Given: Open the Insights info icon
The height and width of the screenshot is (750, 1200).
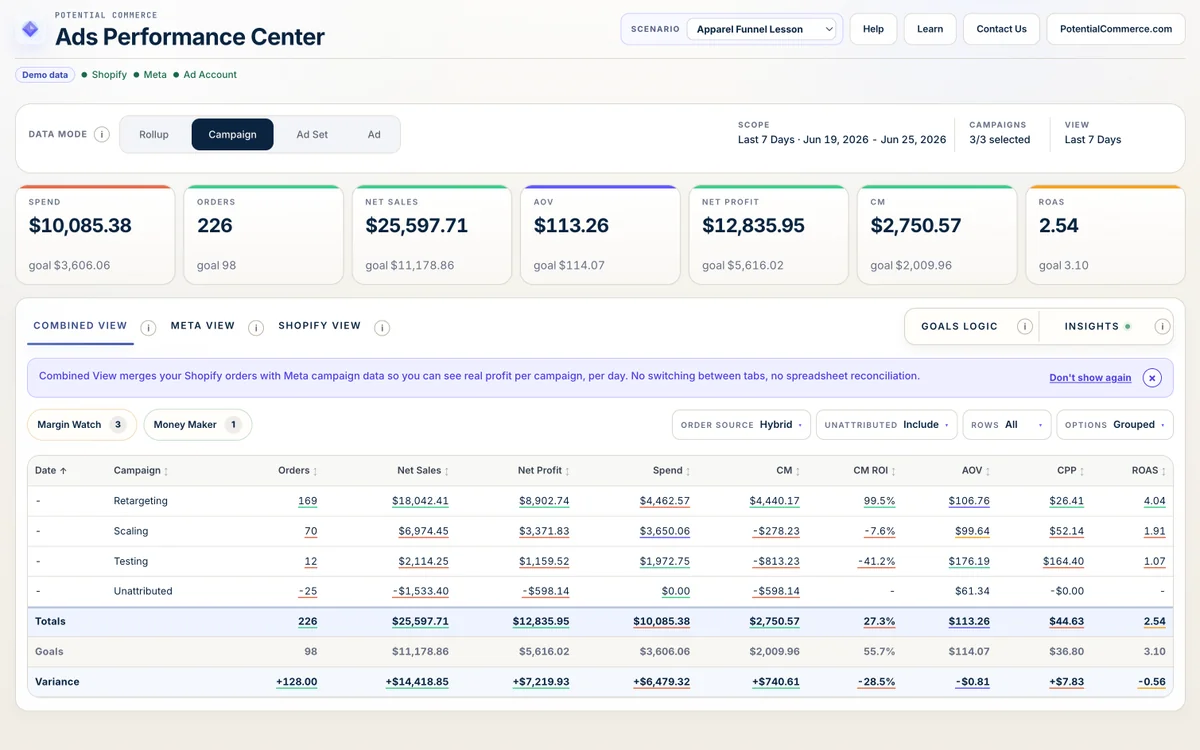Looking at the screenshot, I should click(x=1162, y=326).
